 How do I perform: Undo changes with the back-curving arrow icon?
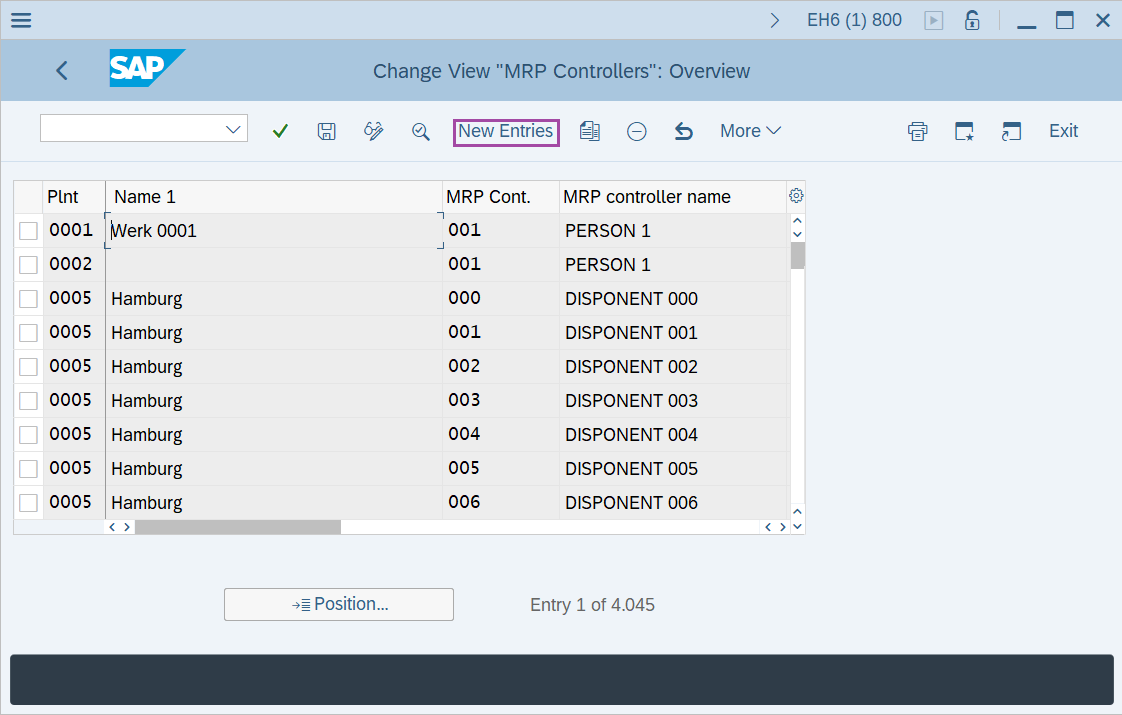pos(684,131)
